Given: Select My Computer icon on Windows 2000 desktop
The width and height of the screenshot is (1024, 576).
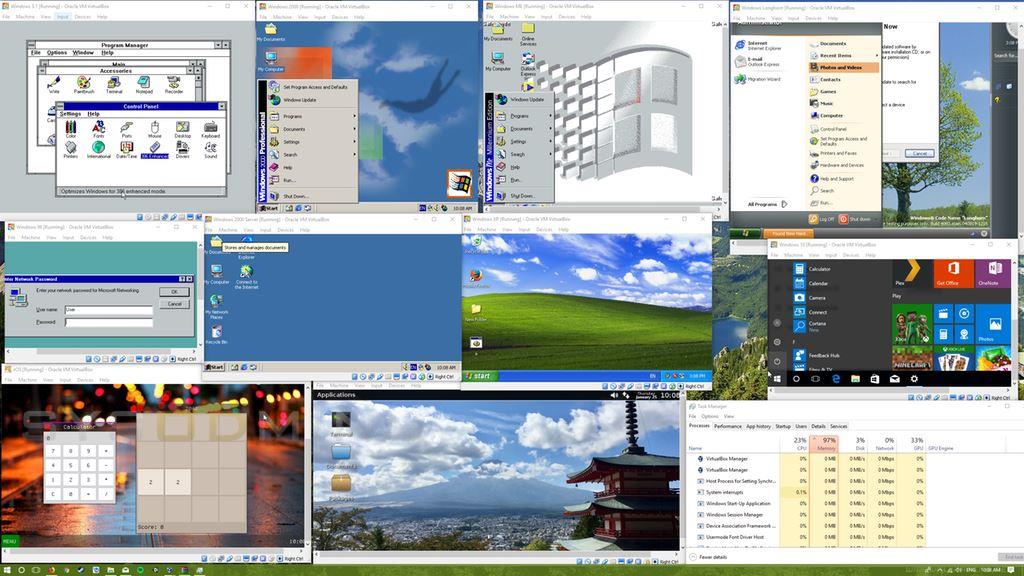Looking at the screenshot, I should point(270,61).
